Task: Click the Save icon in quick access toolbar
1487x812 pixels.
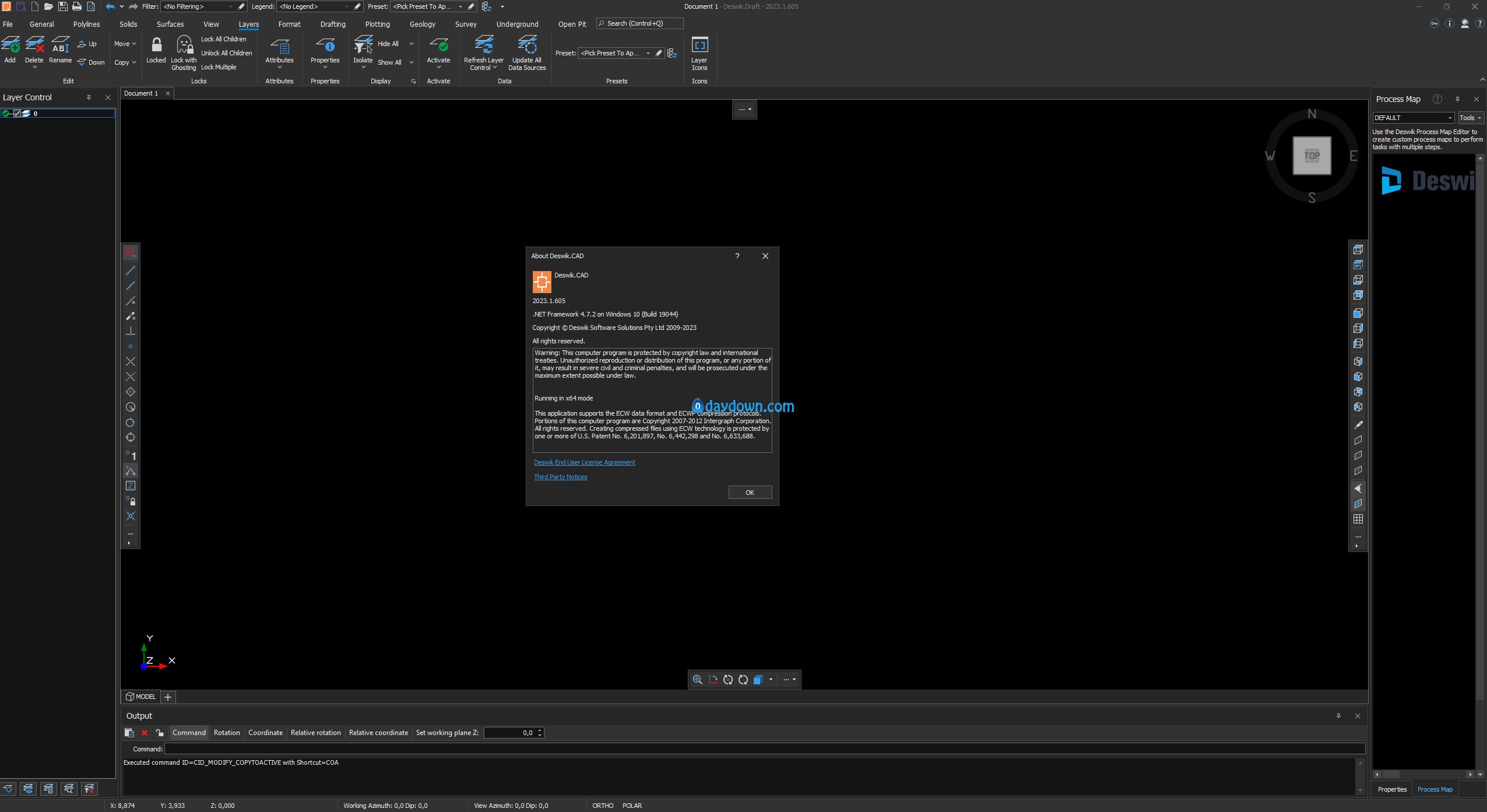Action: [63, 6]
